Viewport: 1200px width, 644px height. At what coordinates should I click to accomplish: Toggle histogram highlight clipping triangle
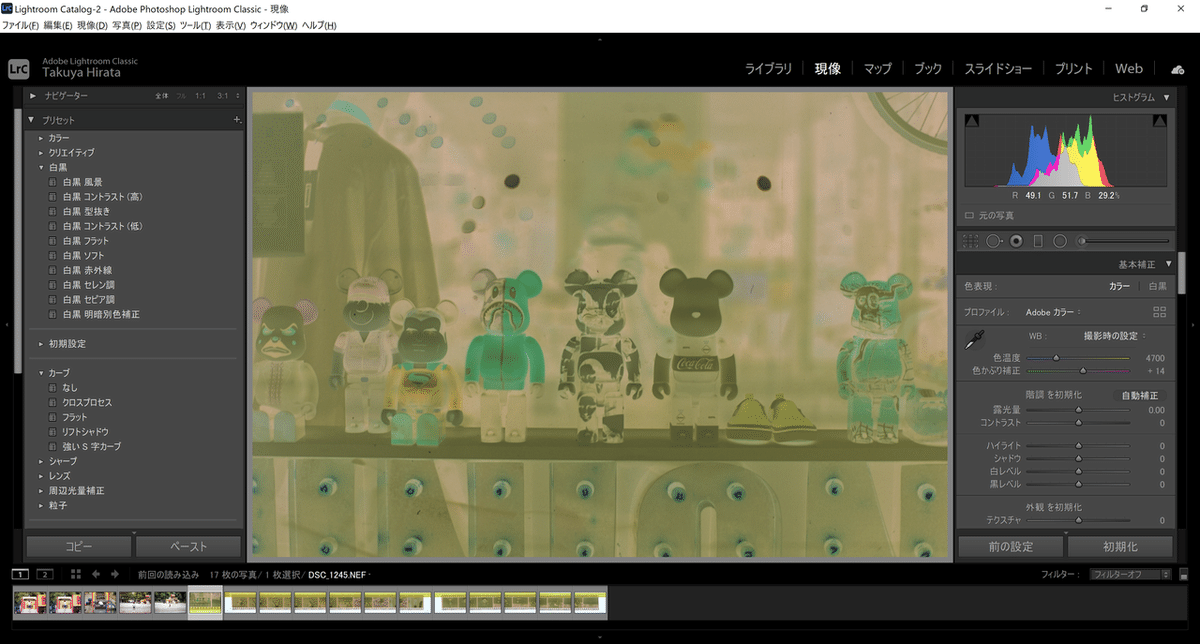1160,121
